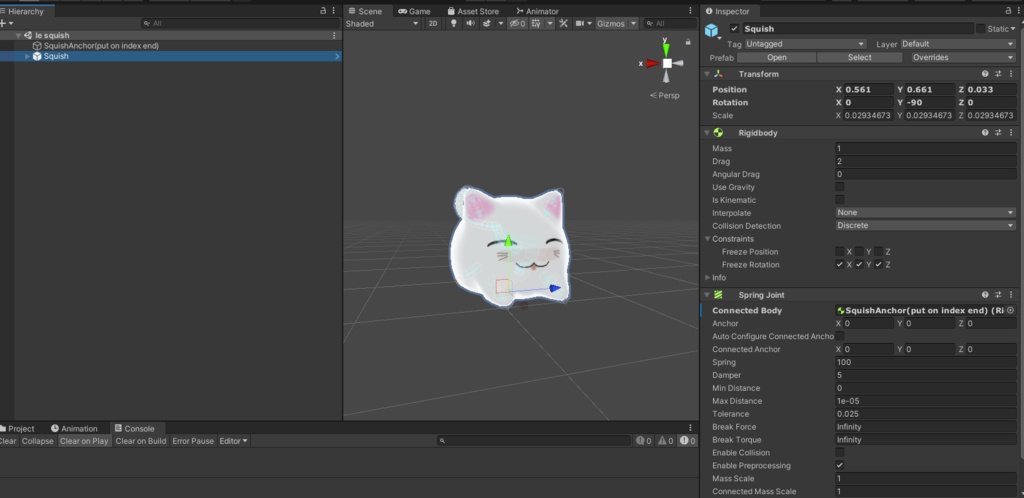
Task: Toggle console error count filter
Action: tap(688, 441)
